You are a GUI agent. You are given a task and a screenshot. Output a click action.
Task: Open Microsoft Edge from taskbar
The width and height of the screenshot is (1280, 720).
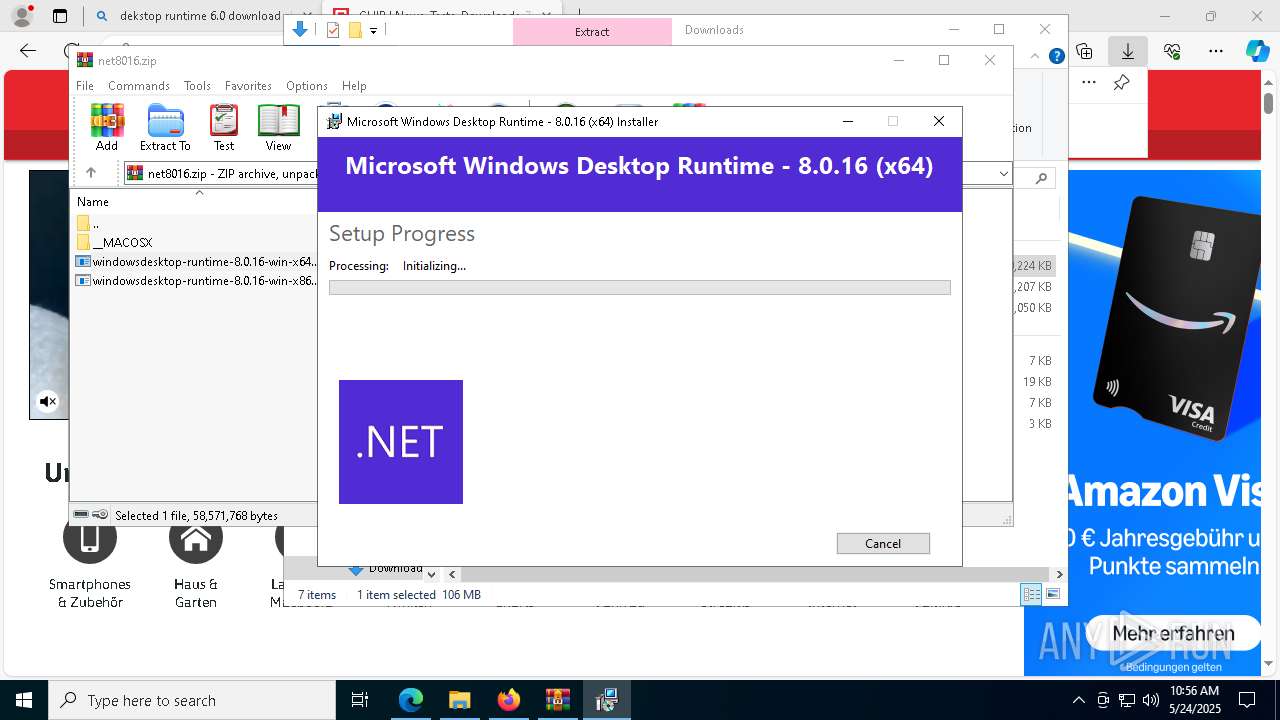[411, 700]
